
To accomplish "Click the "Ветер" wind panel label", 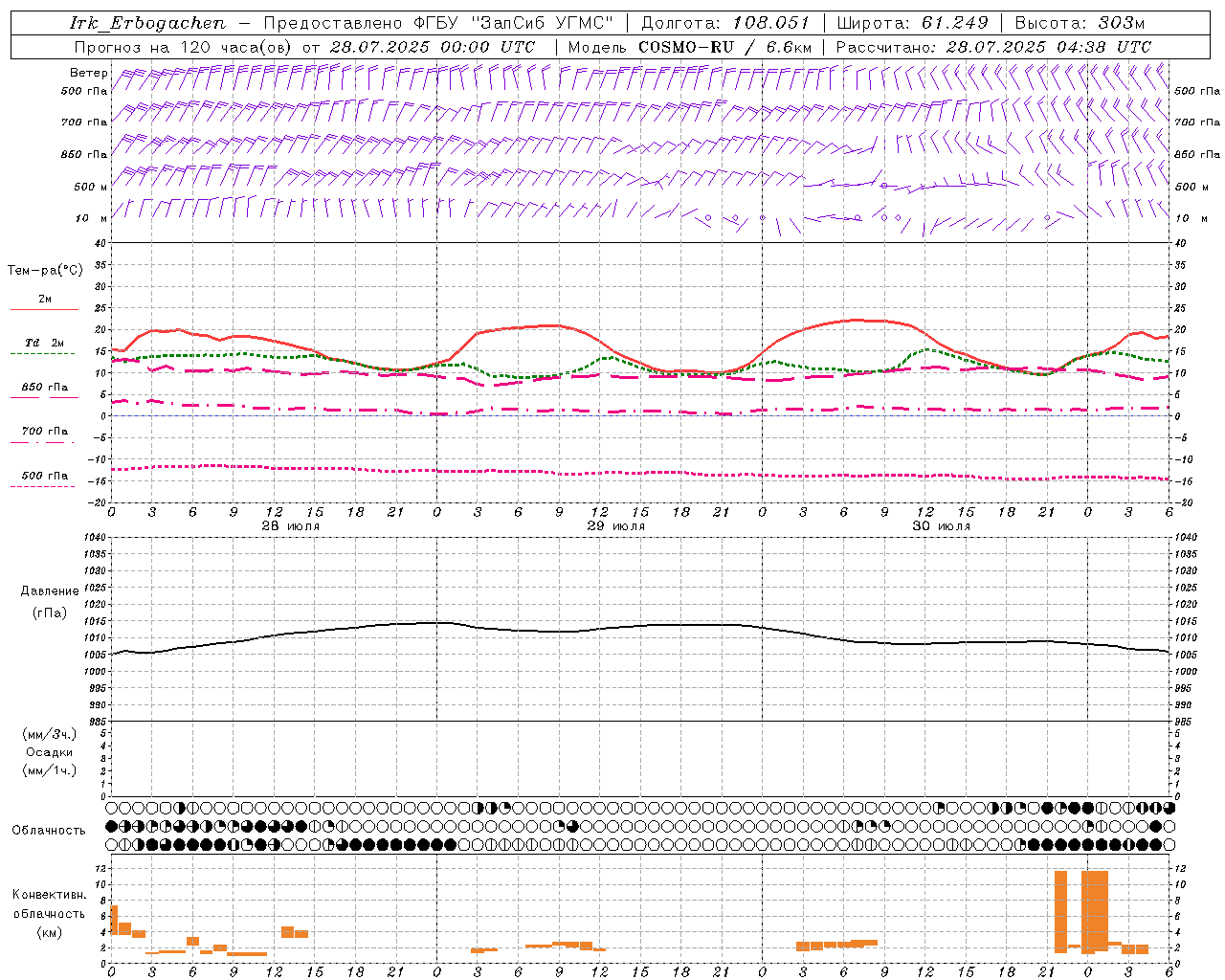I will pos(88,73).
